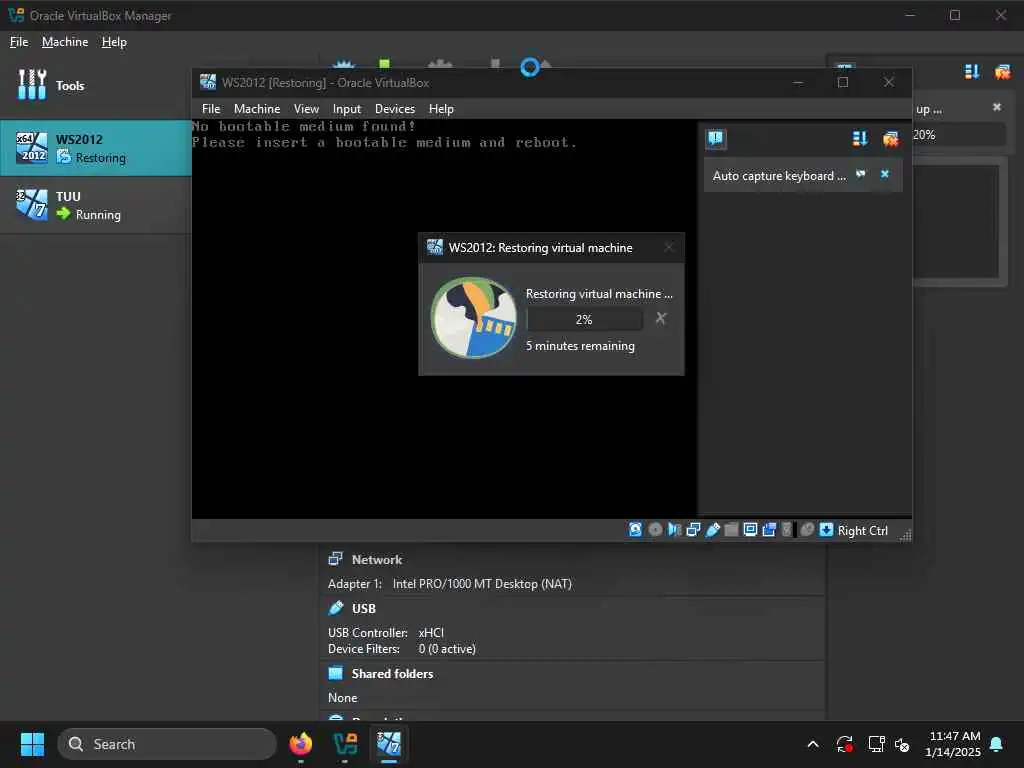Click the sort notifications icon in VM window
Viewport: 1024px width, 768px height.
(860, 138)
